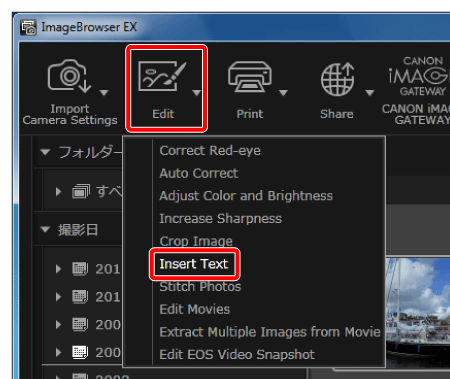Click the Import Camera Settings label
This screenshot has width=450, height=379.
tap(70, 114)
